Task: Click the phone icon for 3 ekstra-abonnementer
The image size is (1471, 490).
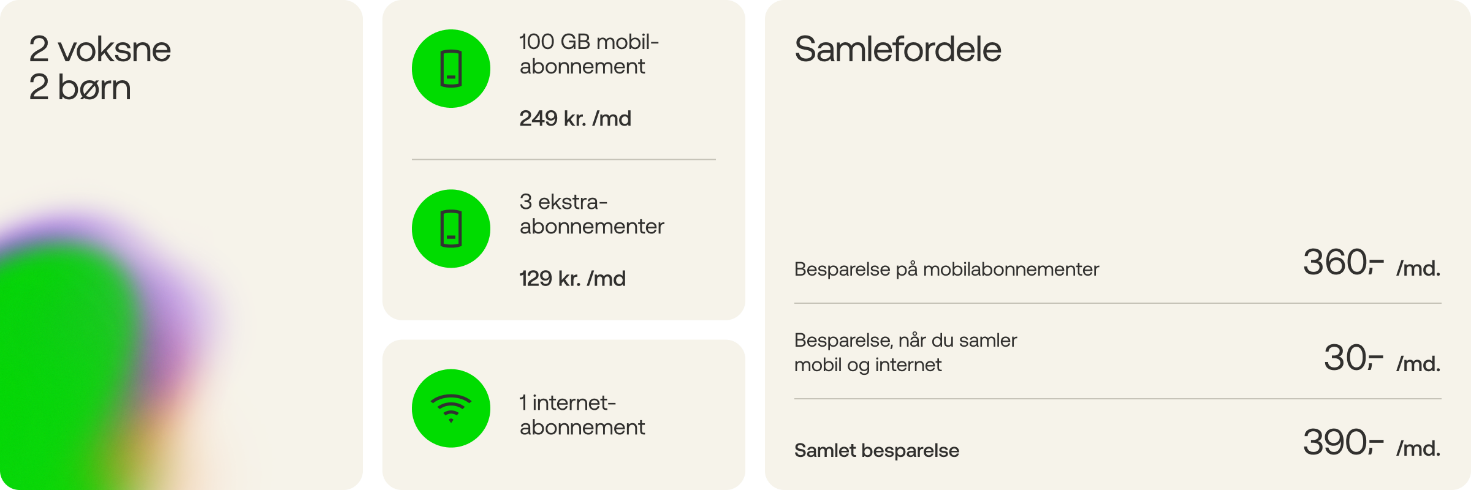Action: pyautogui.click(x=451, y=228)
